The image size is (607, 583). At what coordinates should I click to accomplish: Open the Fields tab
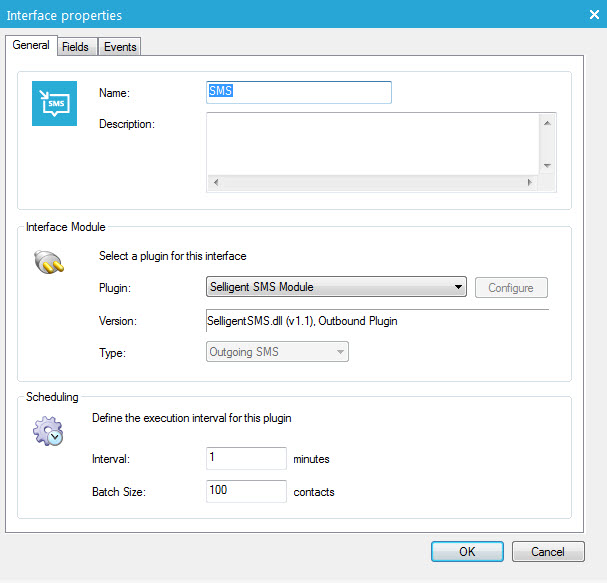(75, 47)
